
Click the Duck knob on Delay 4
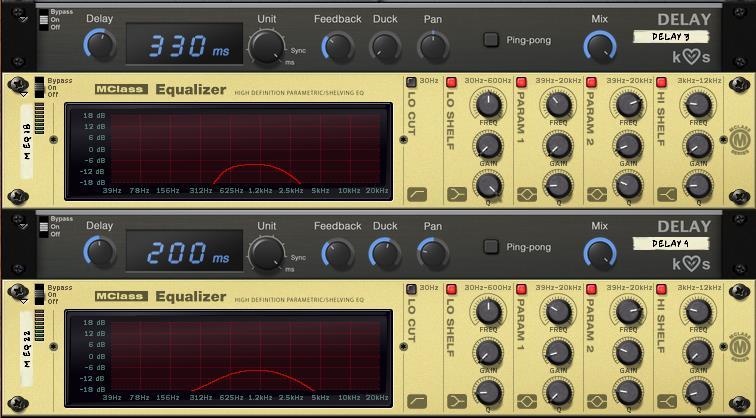pos(385,253)
